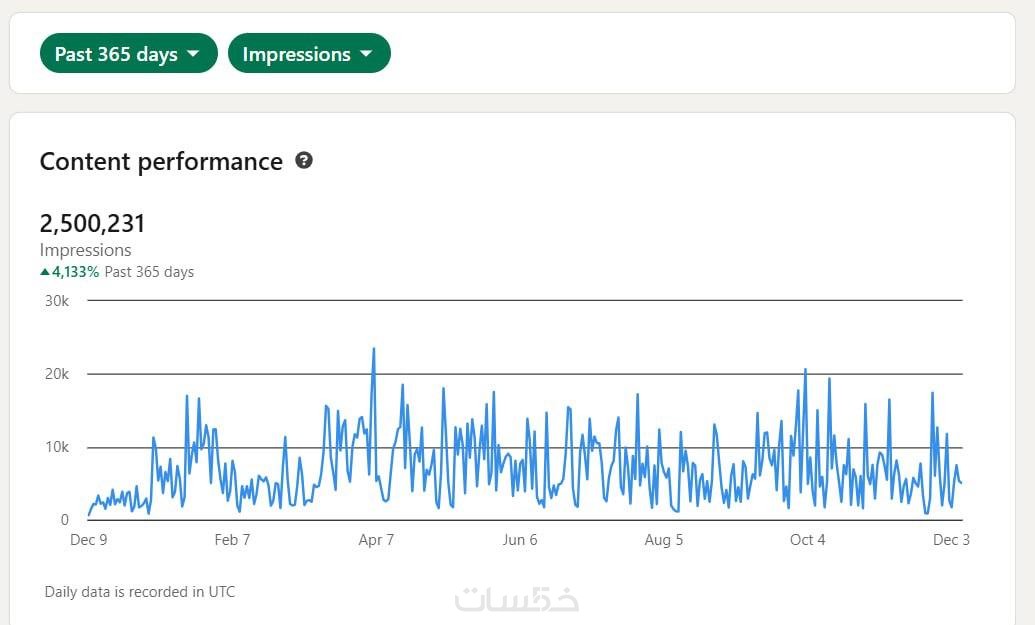Click the Content performance heading

(161, 162)
